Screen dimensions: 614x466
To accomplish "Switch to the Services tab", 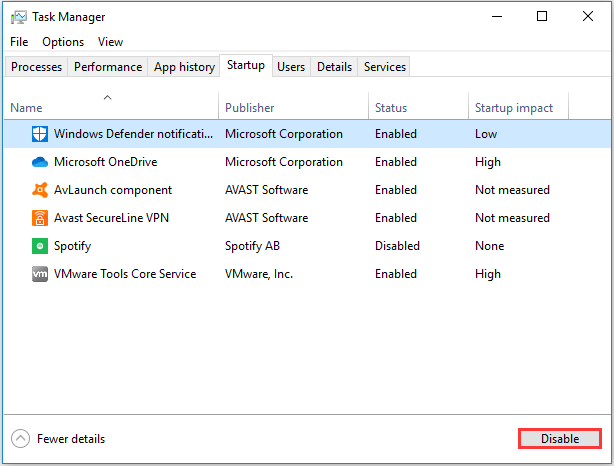I will point(385,67).
